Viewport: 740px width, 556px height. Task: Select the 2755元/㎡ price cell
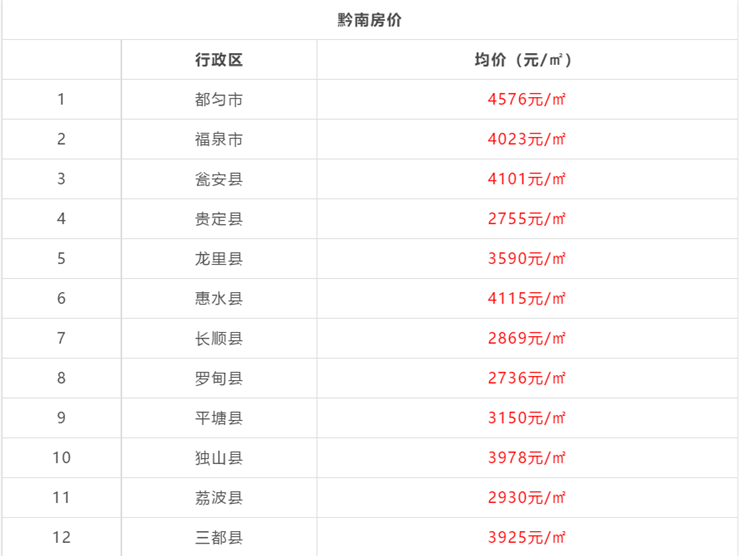pos(527,219)
